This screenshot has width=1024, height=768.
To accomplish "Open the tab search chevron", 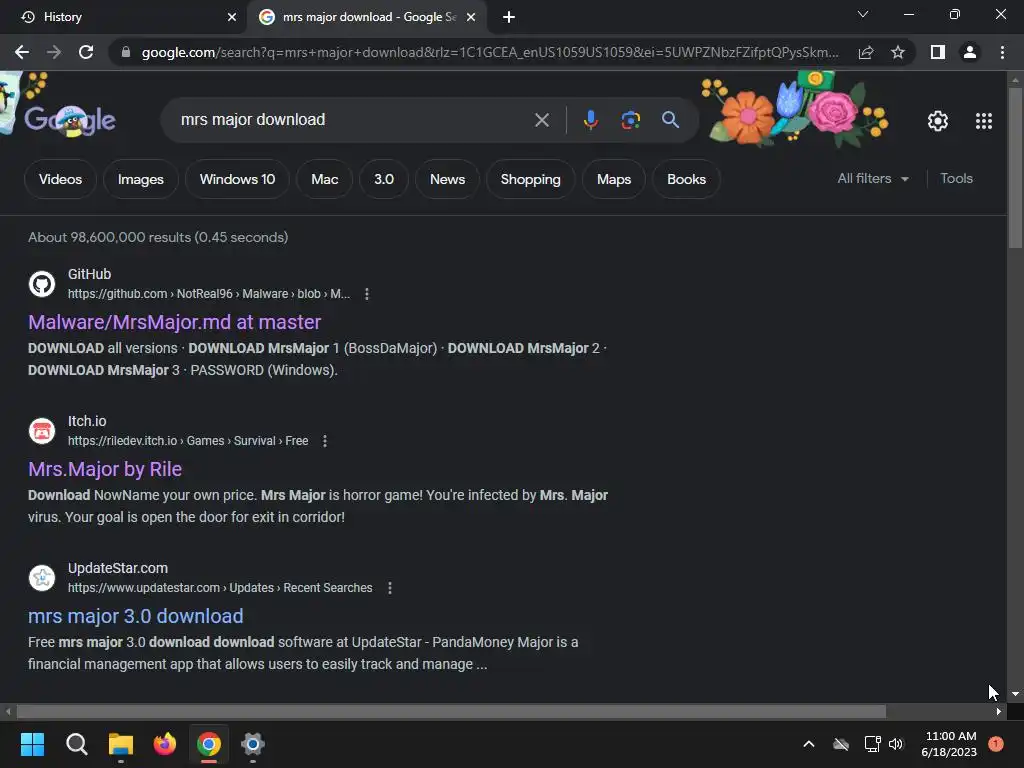I will point(863,14).
